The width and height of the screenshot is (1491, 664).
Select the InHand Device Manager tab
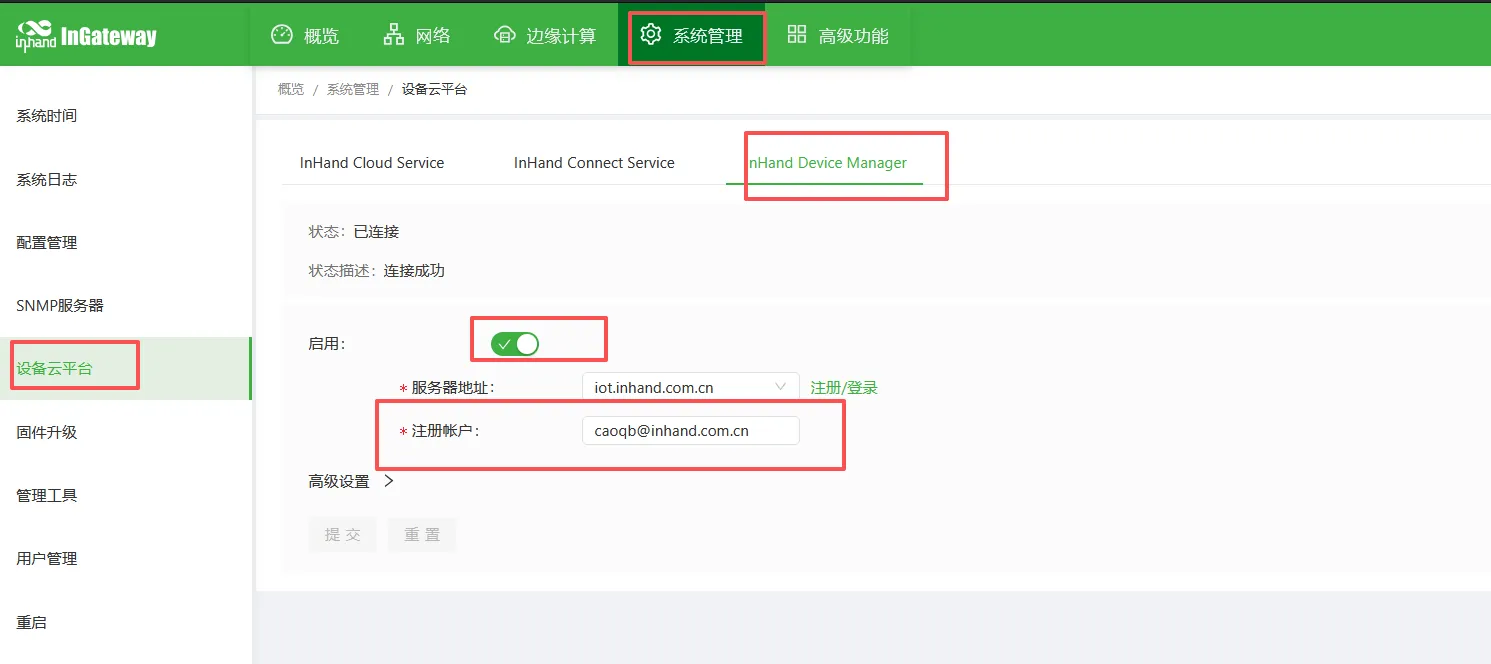824,163
